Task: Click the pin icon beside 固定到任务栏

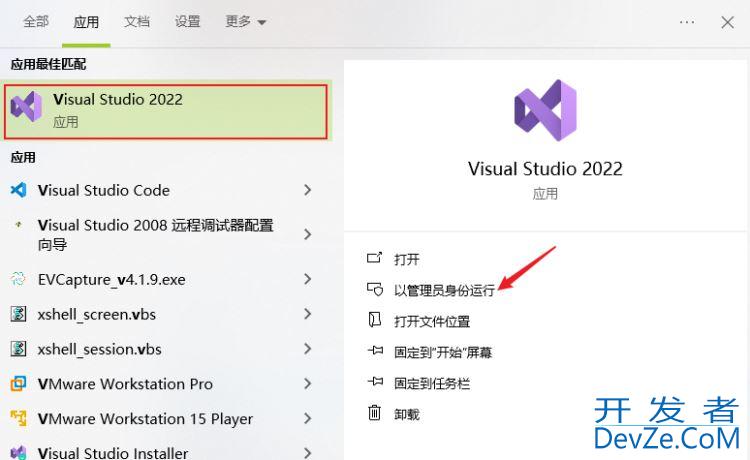Action: 375,382
